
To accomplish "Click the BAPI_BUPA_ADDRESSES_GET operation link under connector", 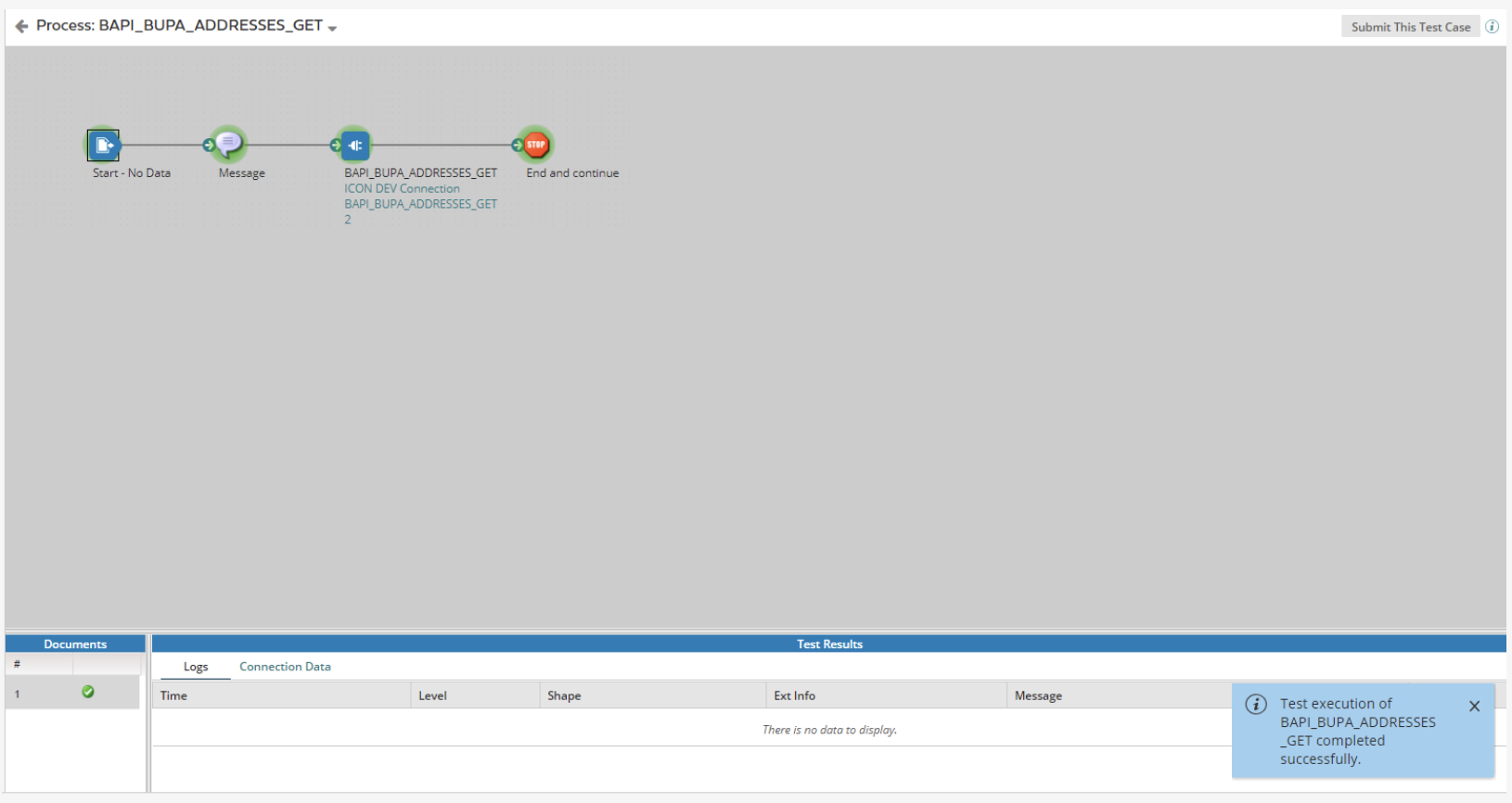I will (420, 204).
